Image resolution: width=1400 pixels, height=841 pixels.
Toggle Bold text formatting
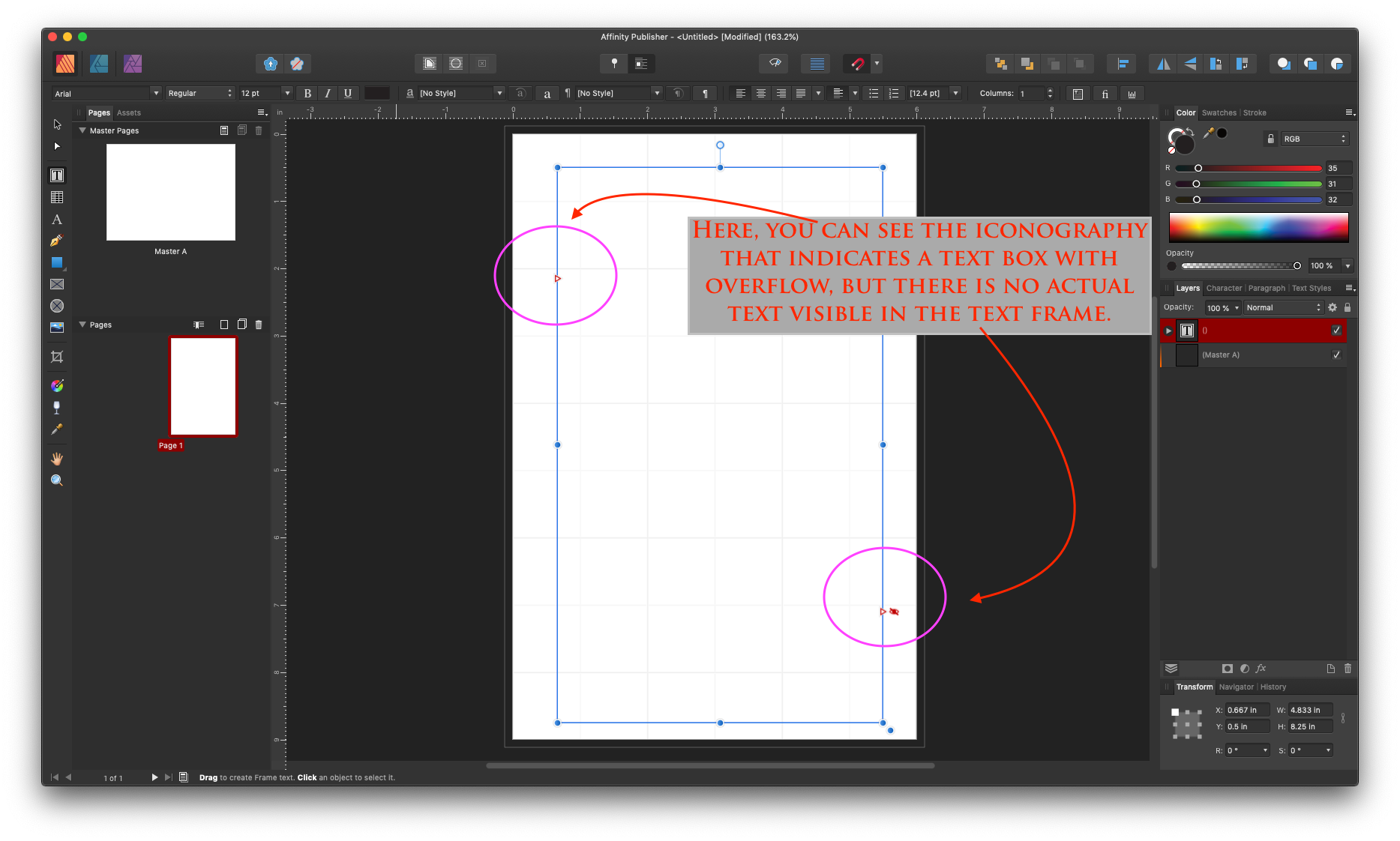coord(307,93)
